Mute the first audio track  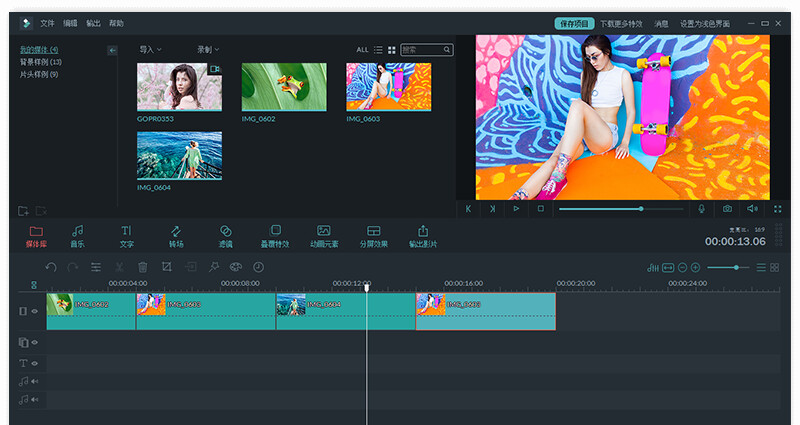pos(34,381)
